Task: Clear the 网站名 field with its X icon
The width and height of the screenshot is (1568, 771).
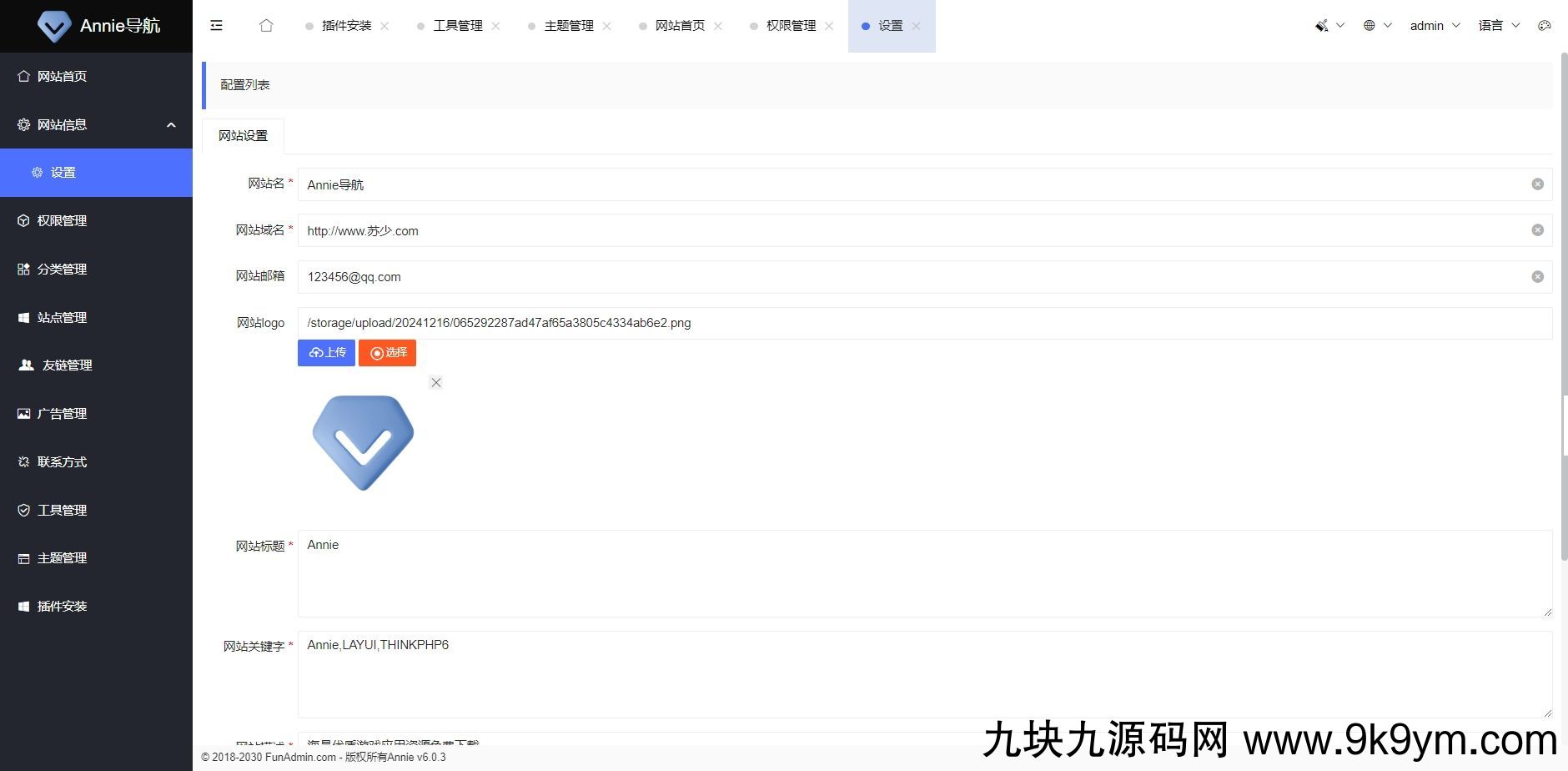Action: tap(1537, 184)
